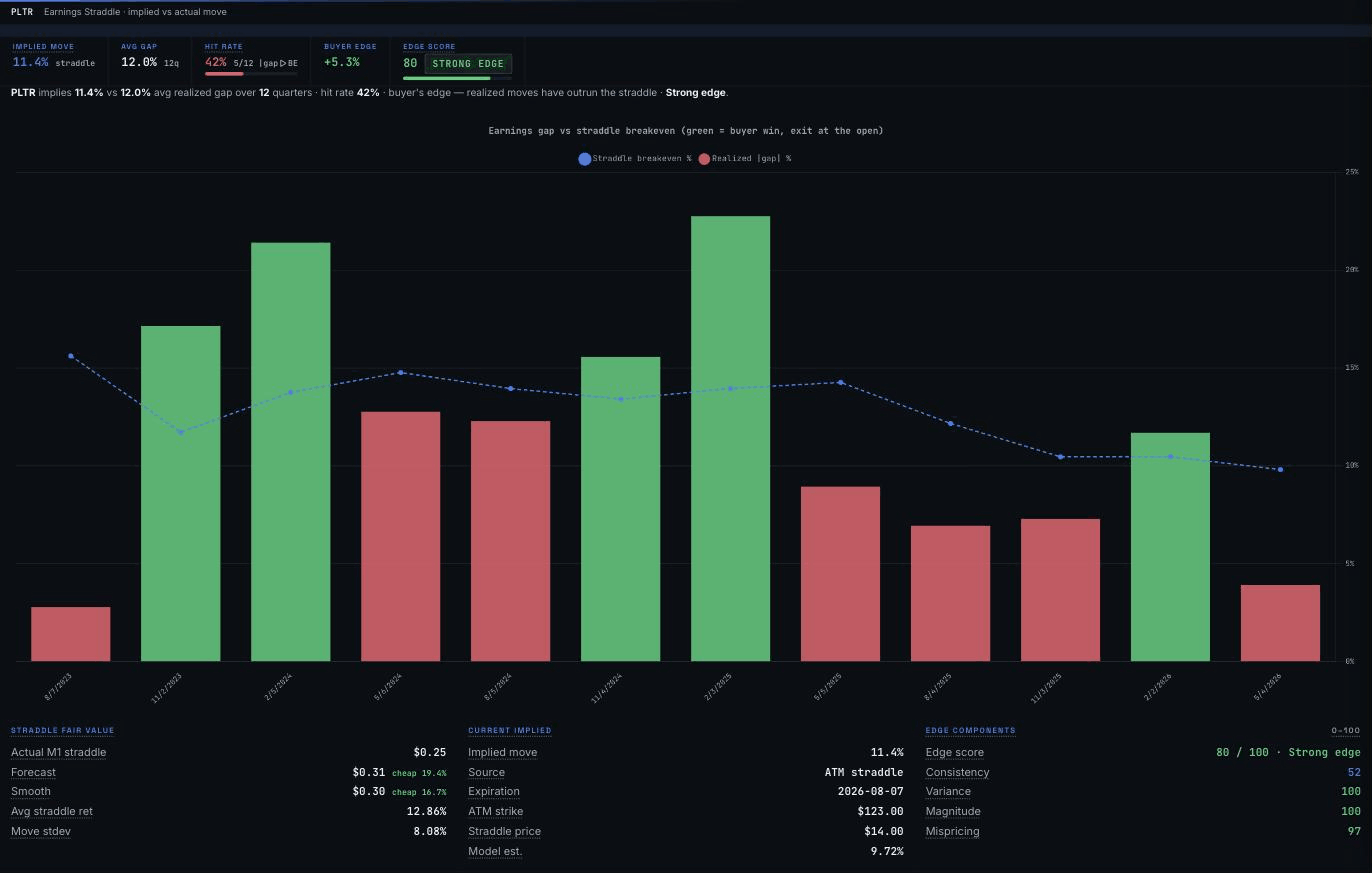The image size is (1372, 873).
Task: Select the 2/5/2024 green bar
Action: coord(291,452)
